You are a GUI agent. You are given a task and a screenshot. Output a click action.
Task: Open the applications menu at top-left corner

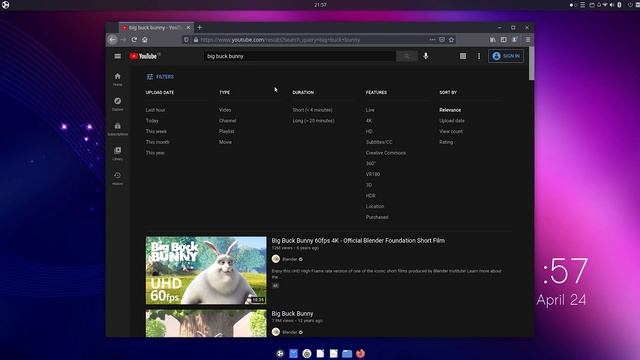[5, 5]
